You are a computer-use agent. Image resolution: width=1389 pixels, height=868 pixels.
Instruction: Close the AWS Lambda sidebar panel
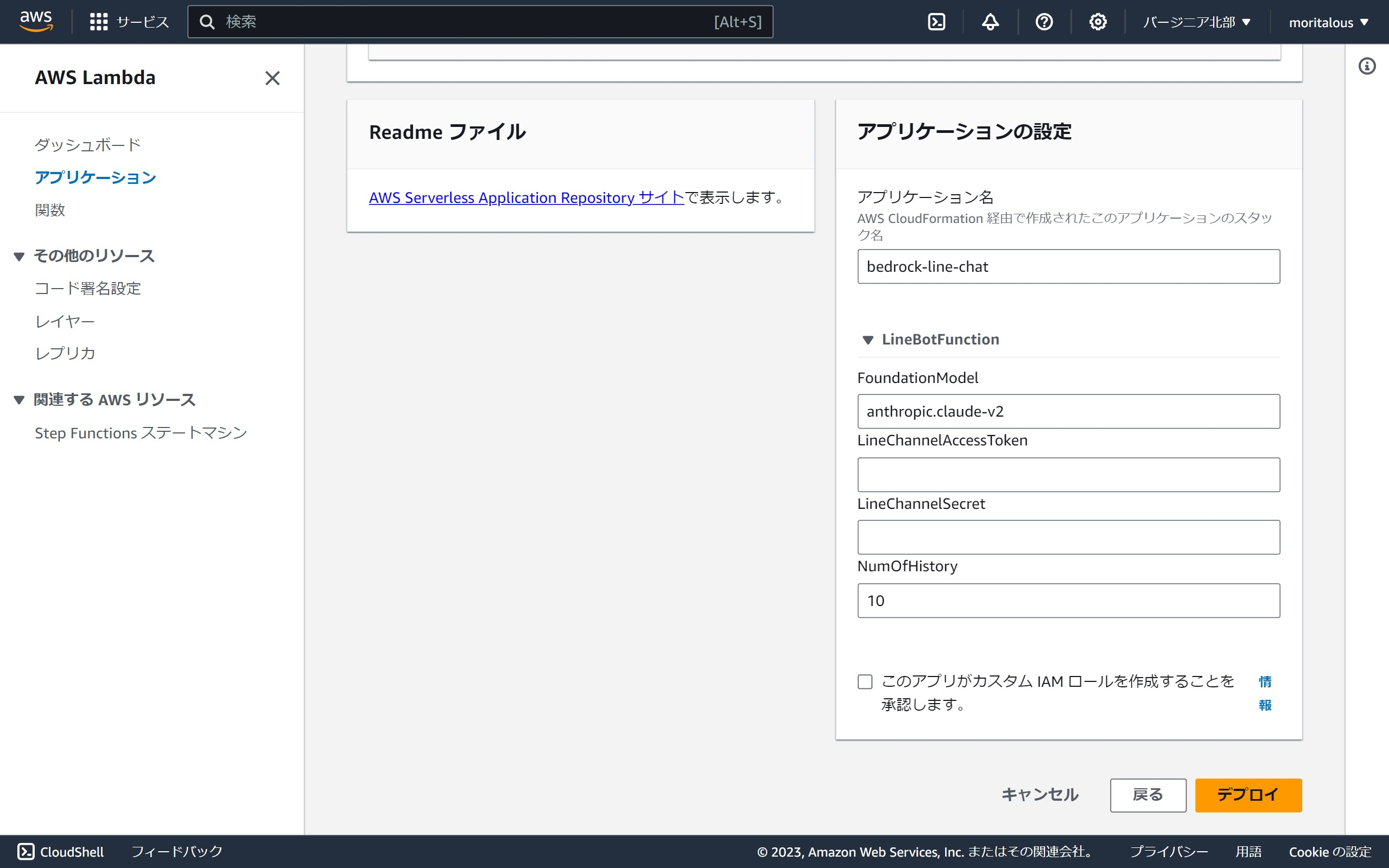(272, 78)
